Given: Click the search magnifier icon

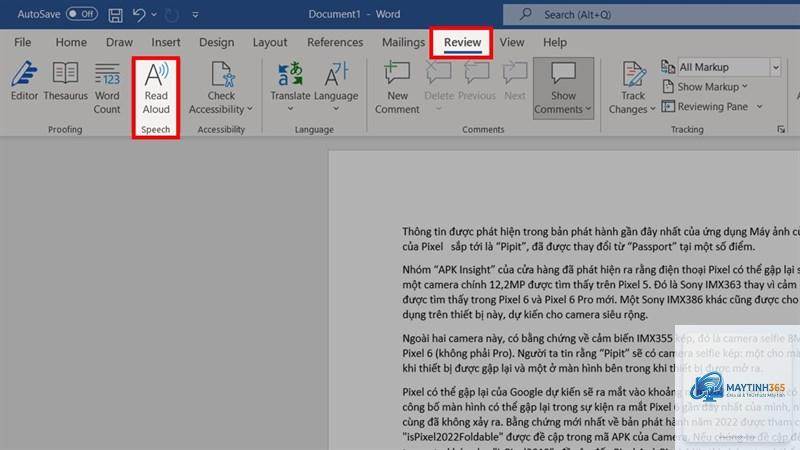Looking at the screenshot, I should coord(526,14).
